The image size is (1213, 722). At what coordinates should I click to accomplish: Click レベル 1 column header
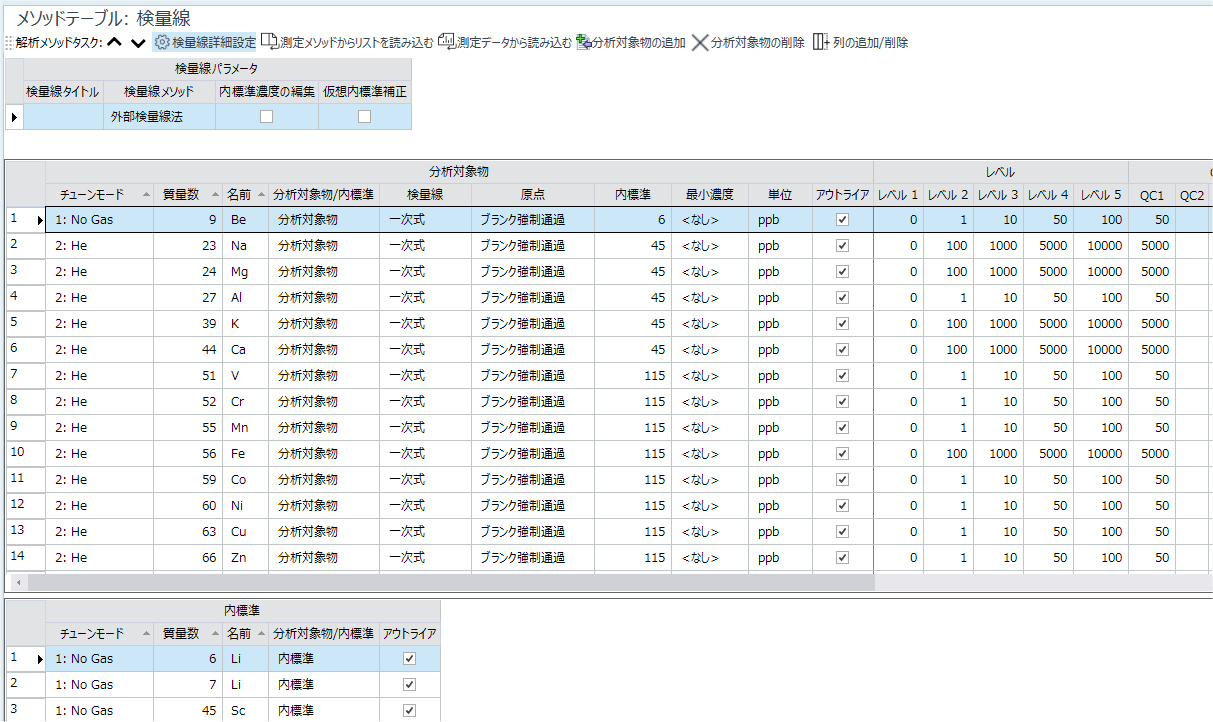pos(898,194)
